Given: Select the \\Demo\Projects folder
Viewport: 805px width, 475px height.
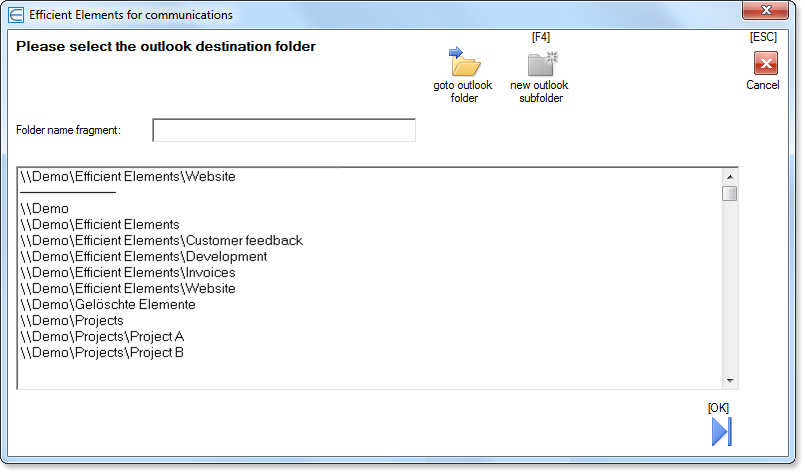Looking at the screenshot, I should click(x=72, y=320).
